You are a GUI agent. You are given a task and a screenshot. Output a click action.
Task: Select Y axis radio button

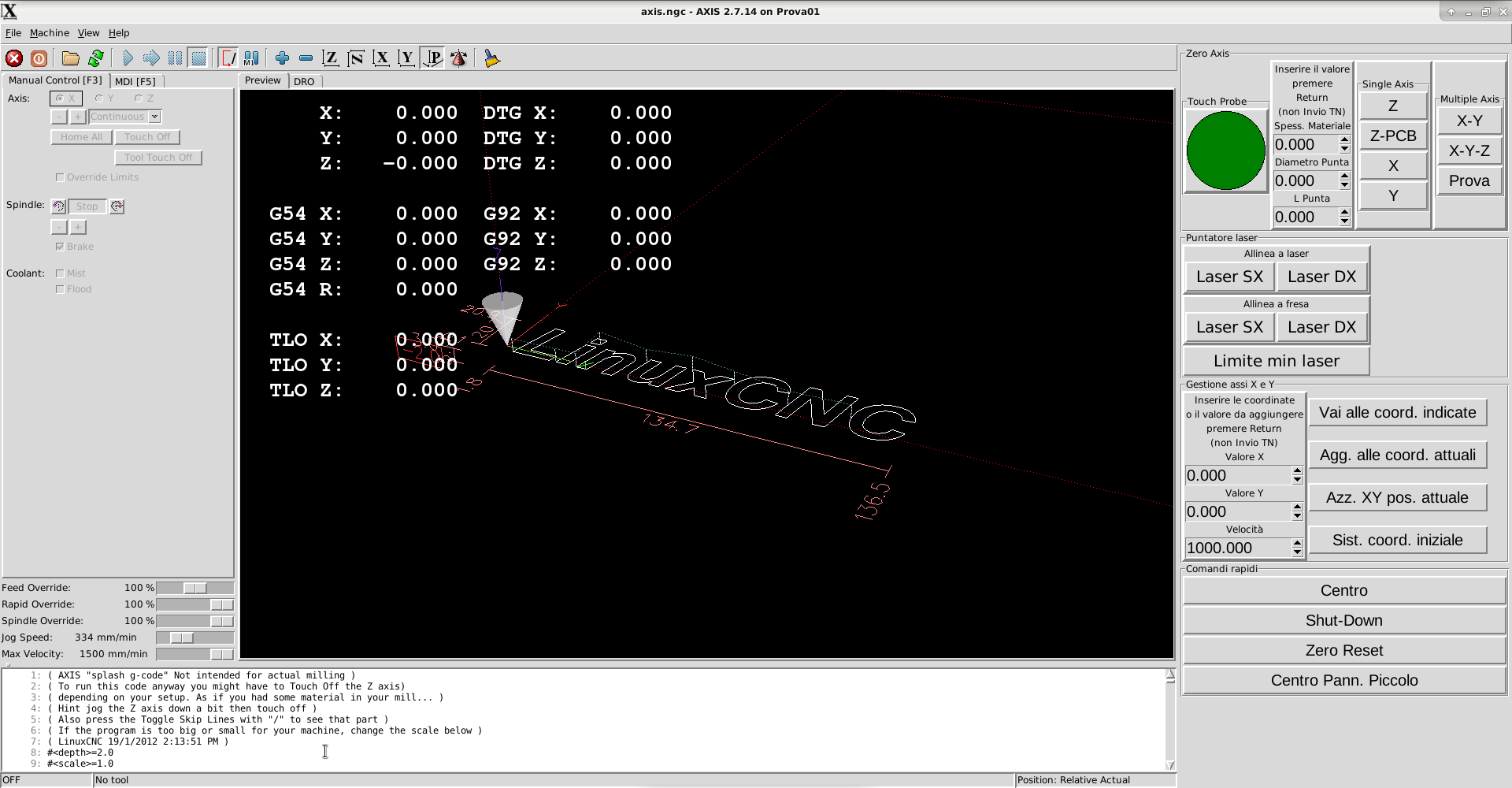pyautogui.click(x=104, y=98)
